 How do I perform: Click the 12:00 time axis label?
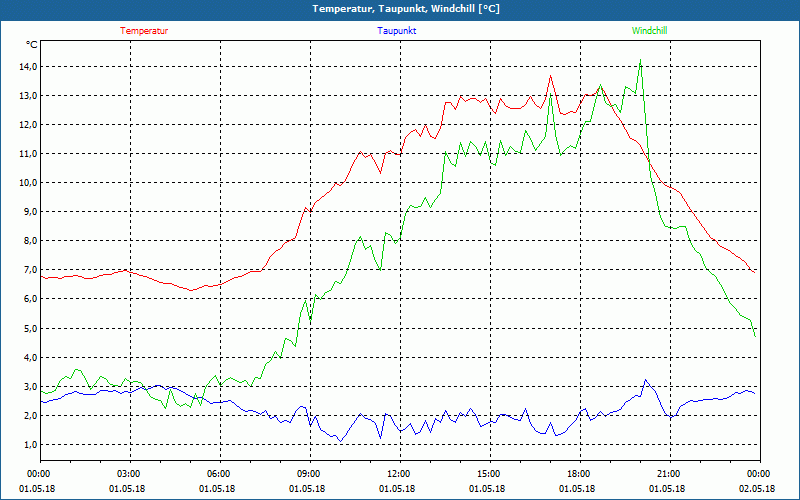(x=400, y=474)
